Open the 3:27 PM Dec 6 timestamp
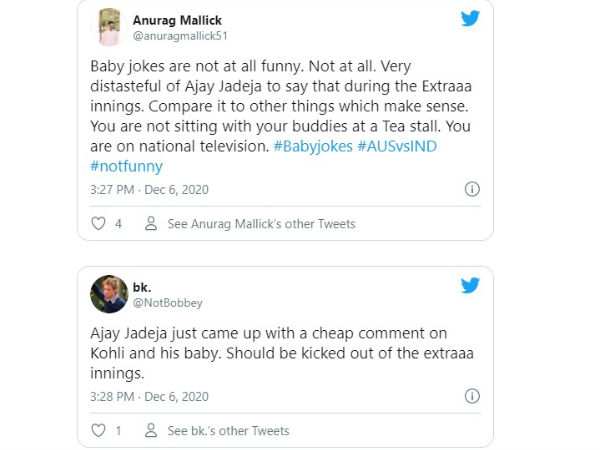The height and width of the screenshot is (450, 600). pyautogui.click(x=150, y=189)
